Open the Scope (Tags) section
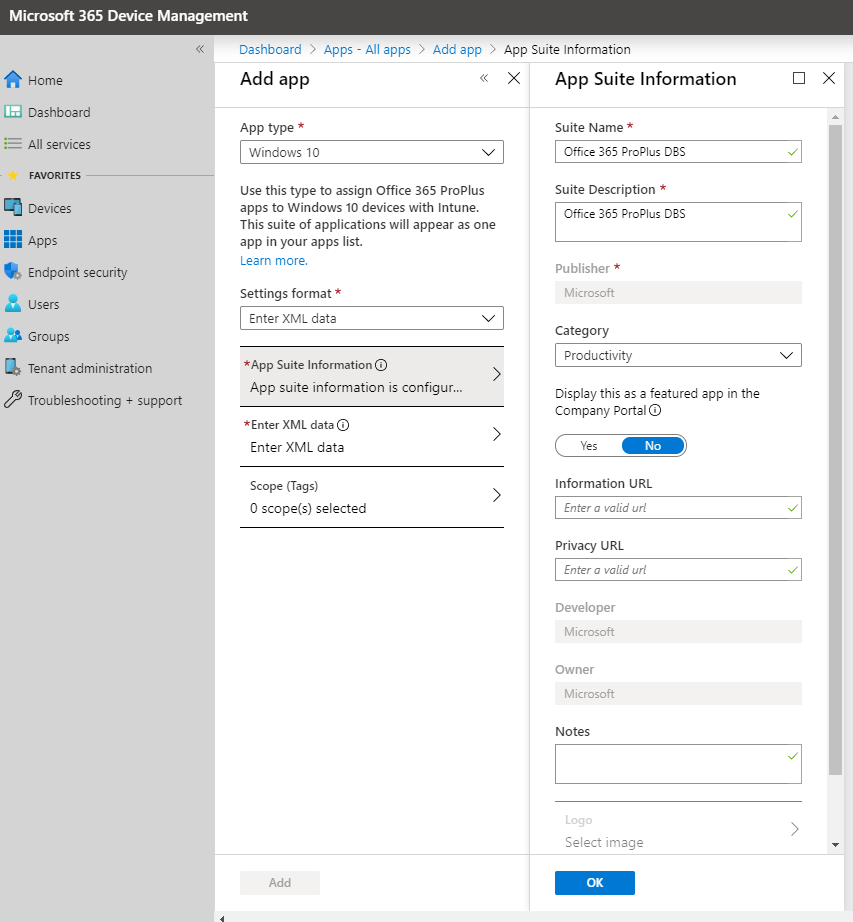Viewport: 853px width, 922px height. [x=371, y=497]
